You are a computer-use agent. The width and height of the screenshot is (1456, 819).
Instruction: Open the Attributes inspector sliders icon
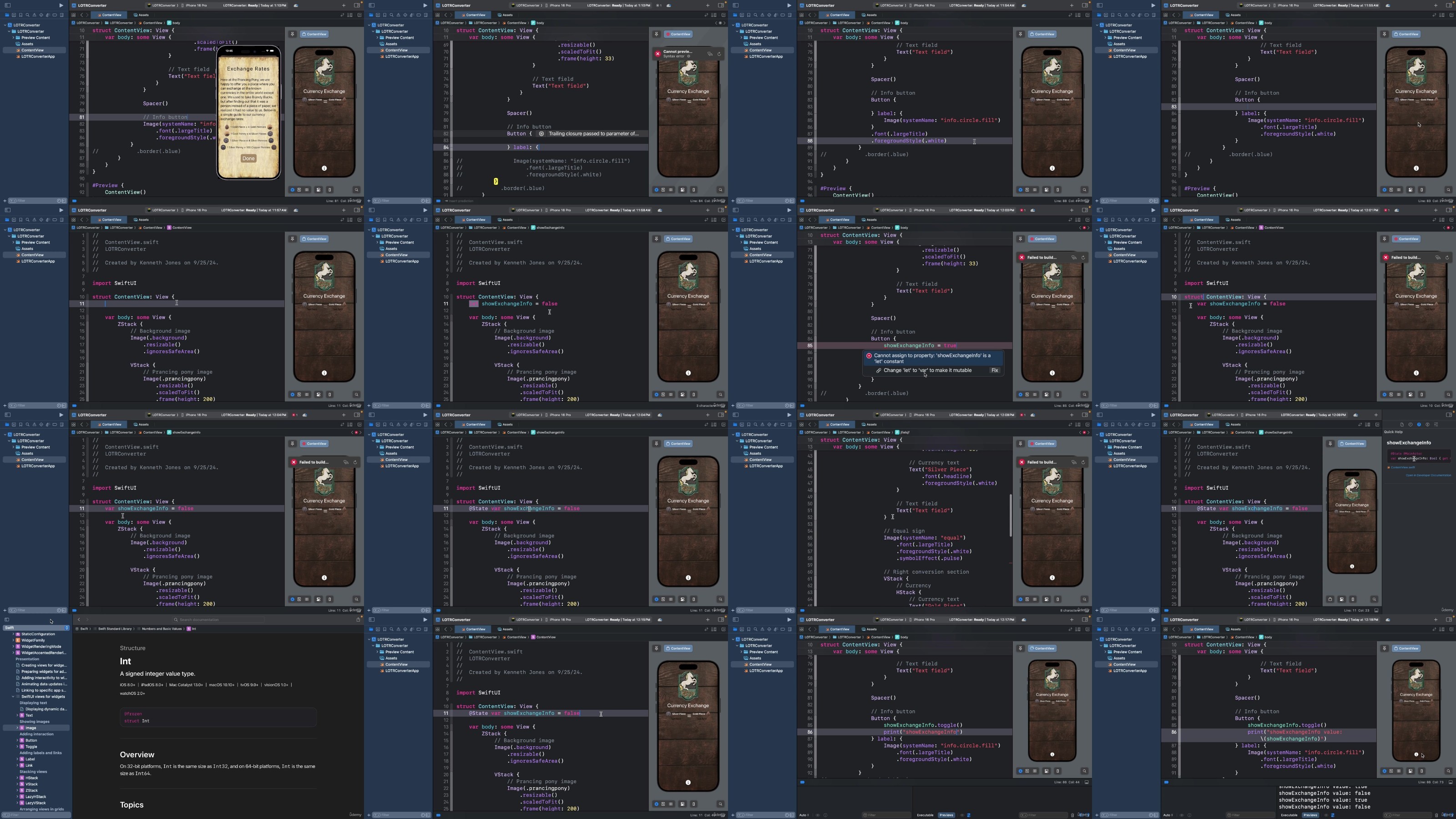click(1436, 425)
